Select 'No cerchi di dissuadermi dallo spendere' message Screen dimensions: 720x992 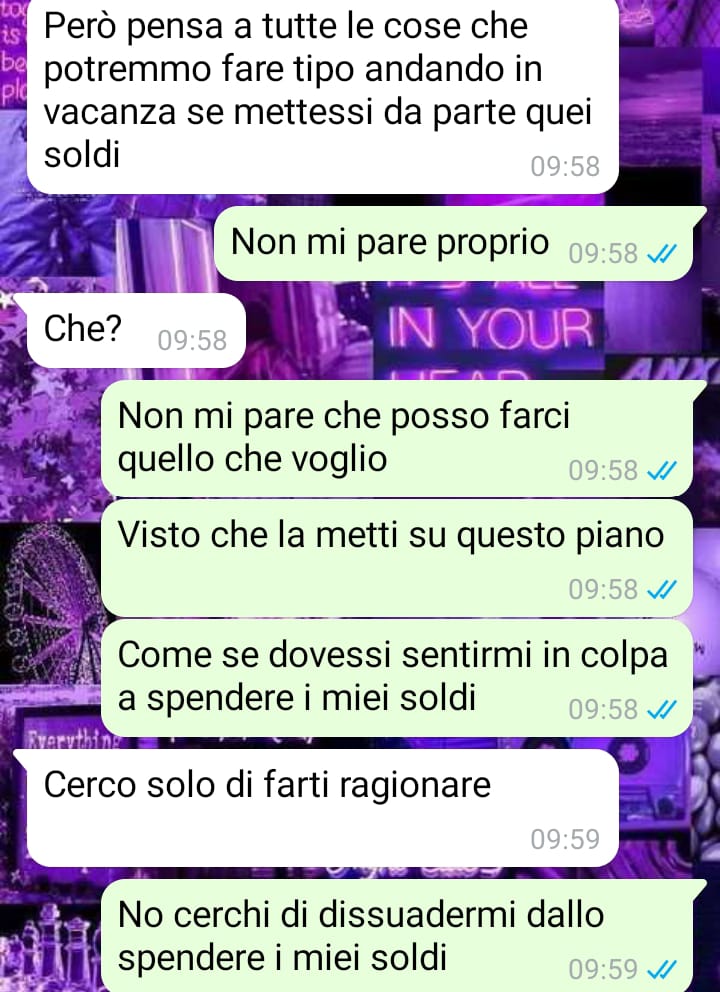(x=403, y=936)
